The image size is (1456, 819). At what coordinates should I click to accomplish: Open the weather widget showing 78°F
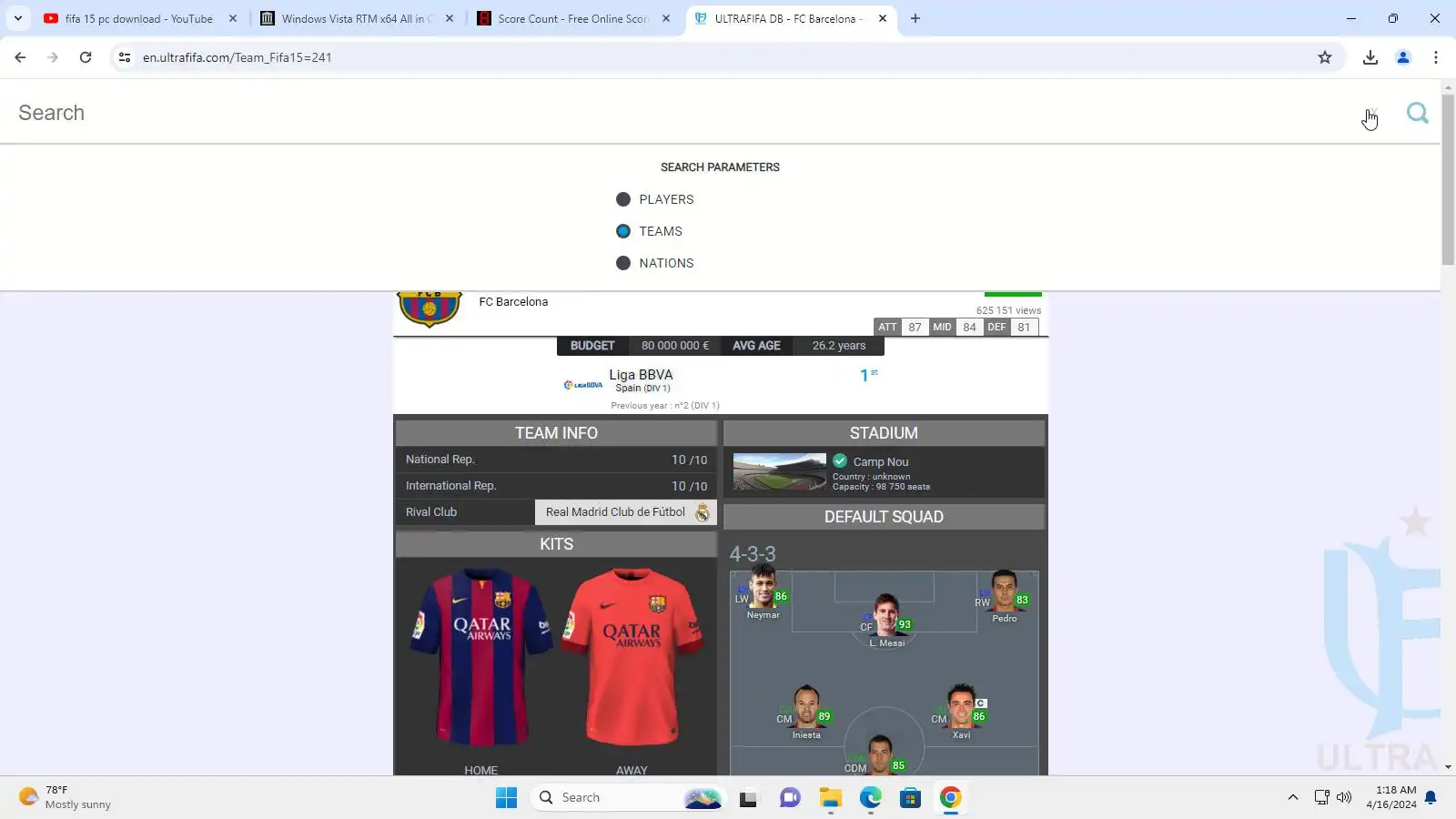pos(66,798)
